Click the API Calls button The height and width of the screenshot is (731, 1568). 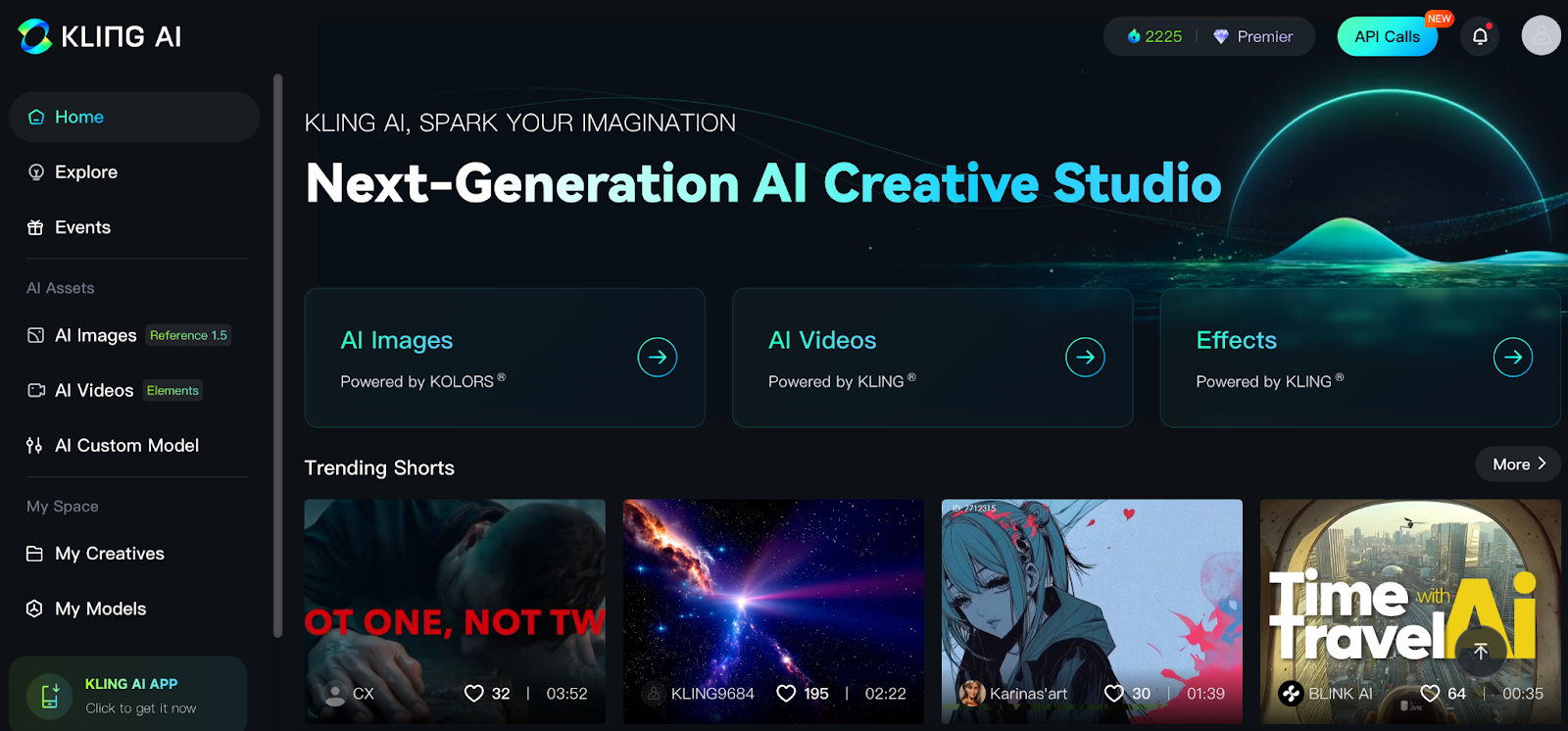coord(1387,36)
